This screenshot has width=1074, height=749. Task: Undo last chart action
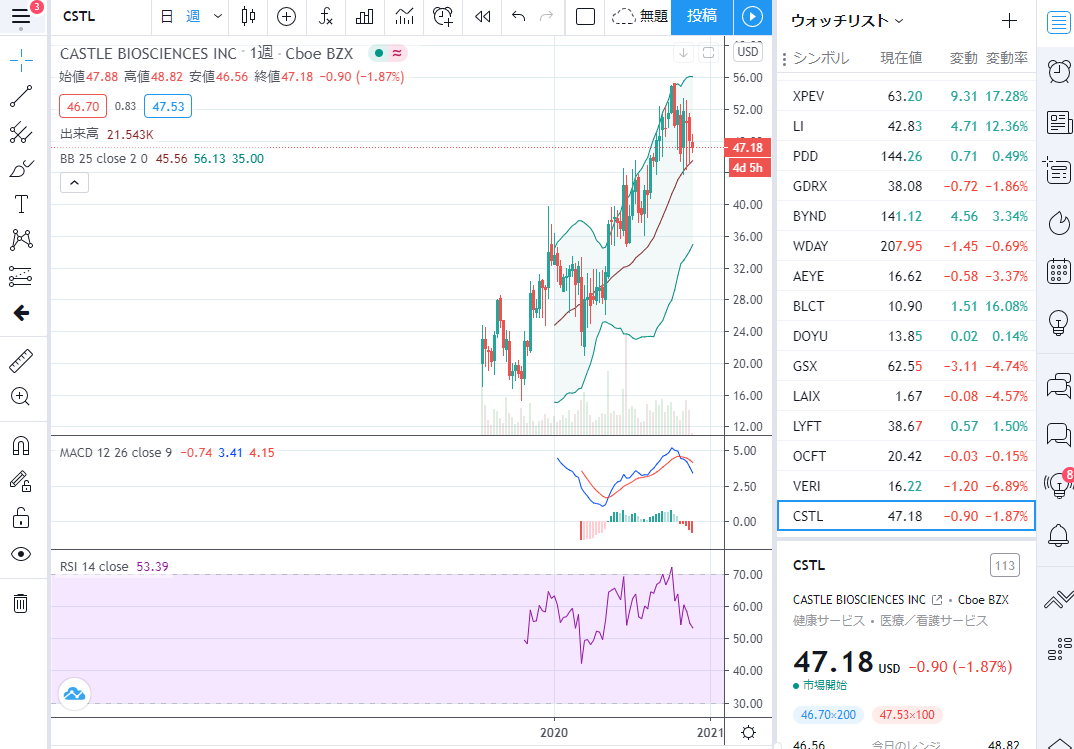pos(519,16)
